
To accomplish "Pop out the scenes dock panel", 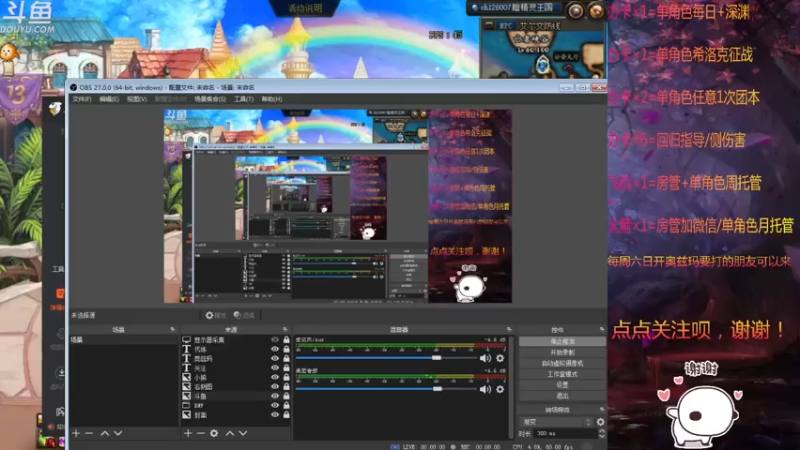I will pyautogui.click(x=172, y=330).
